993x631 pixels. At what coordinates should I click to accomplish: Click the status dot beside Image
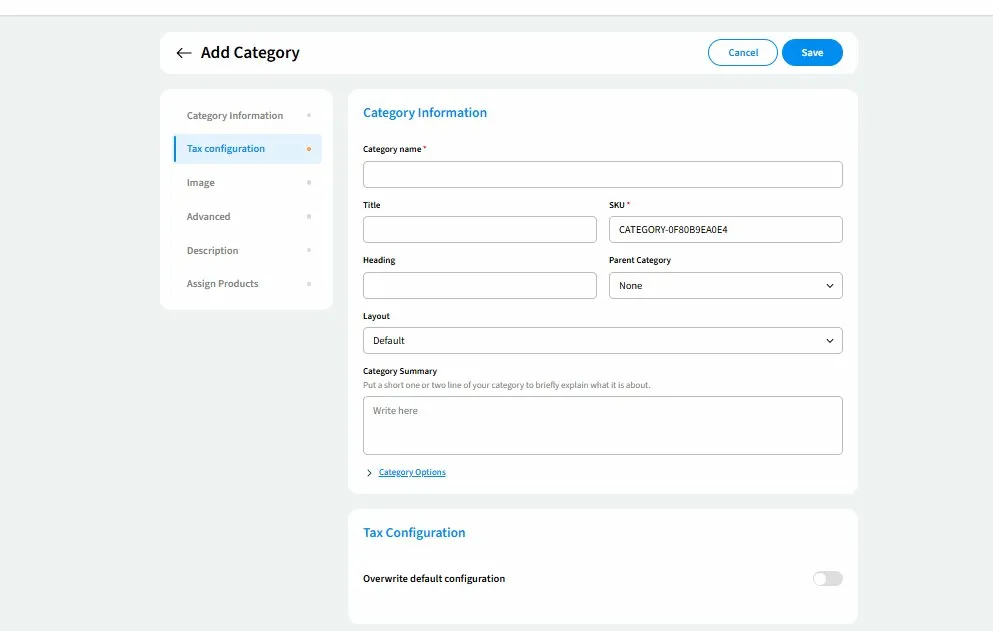[308, 183]
